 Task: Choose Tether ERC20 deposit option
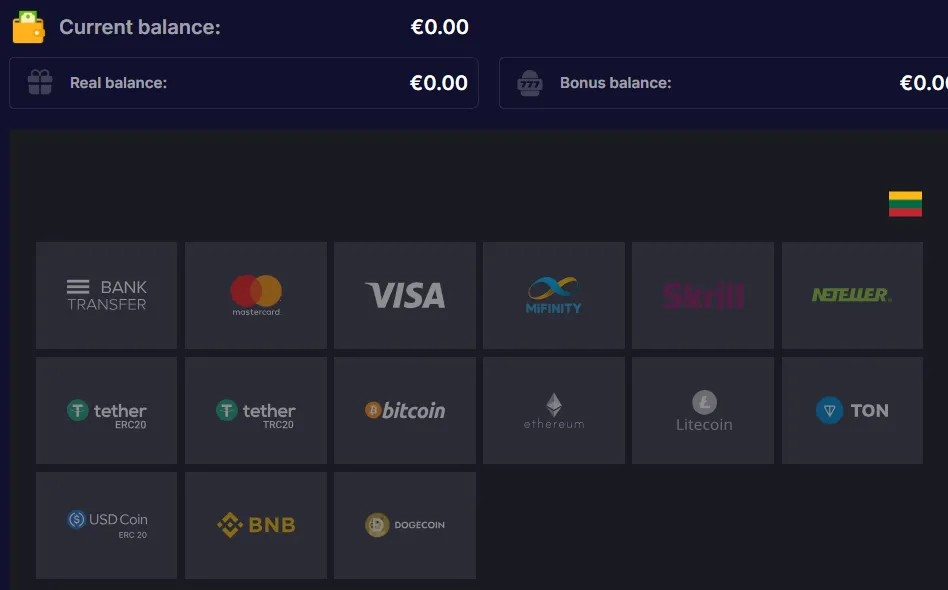pyautogui.click(x=106, y=410)
